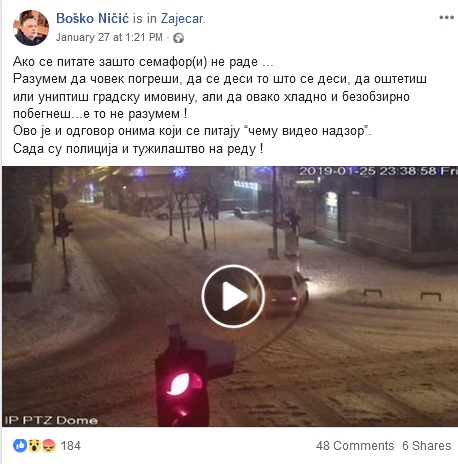Click the IP PTZ Dome watermark
This screenshot has width=458, height=464.
tap(51, 420)
